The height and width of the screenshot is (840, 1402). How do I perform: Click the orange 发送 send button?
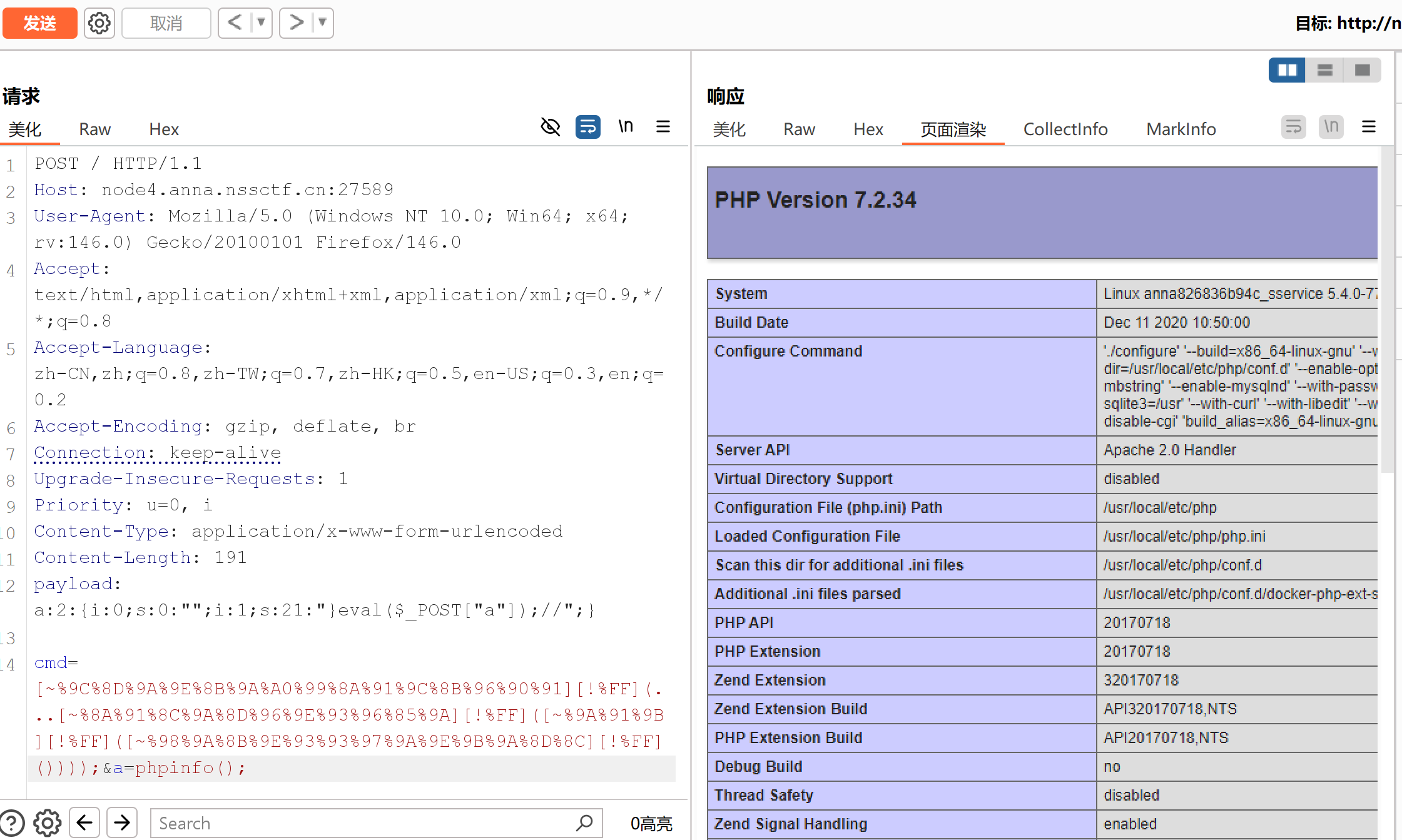40,23
